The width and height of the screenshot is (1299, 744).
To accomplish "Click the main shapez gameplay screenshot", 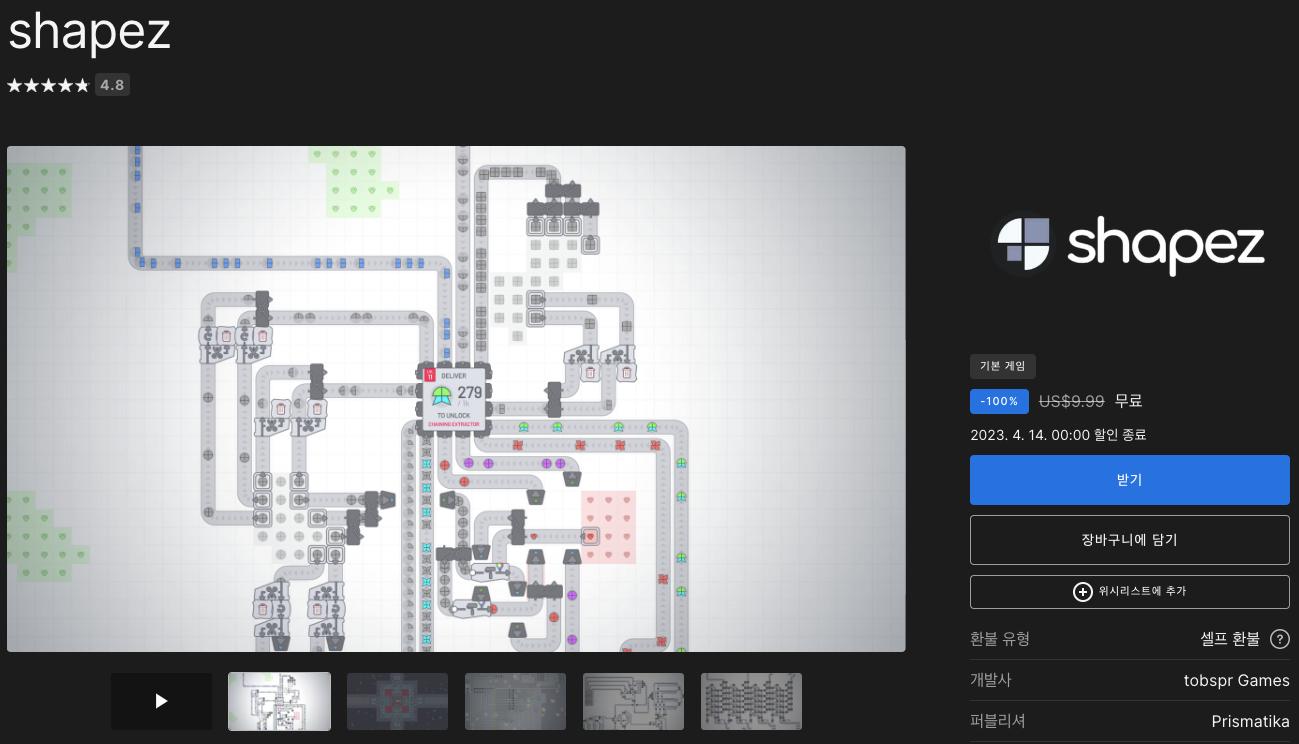I will pyautogui.click(x=456, y=399).
